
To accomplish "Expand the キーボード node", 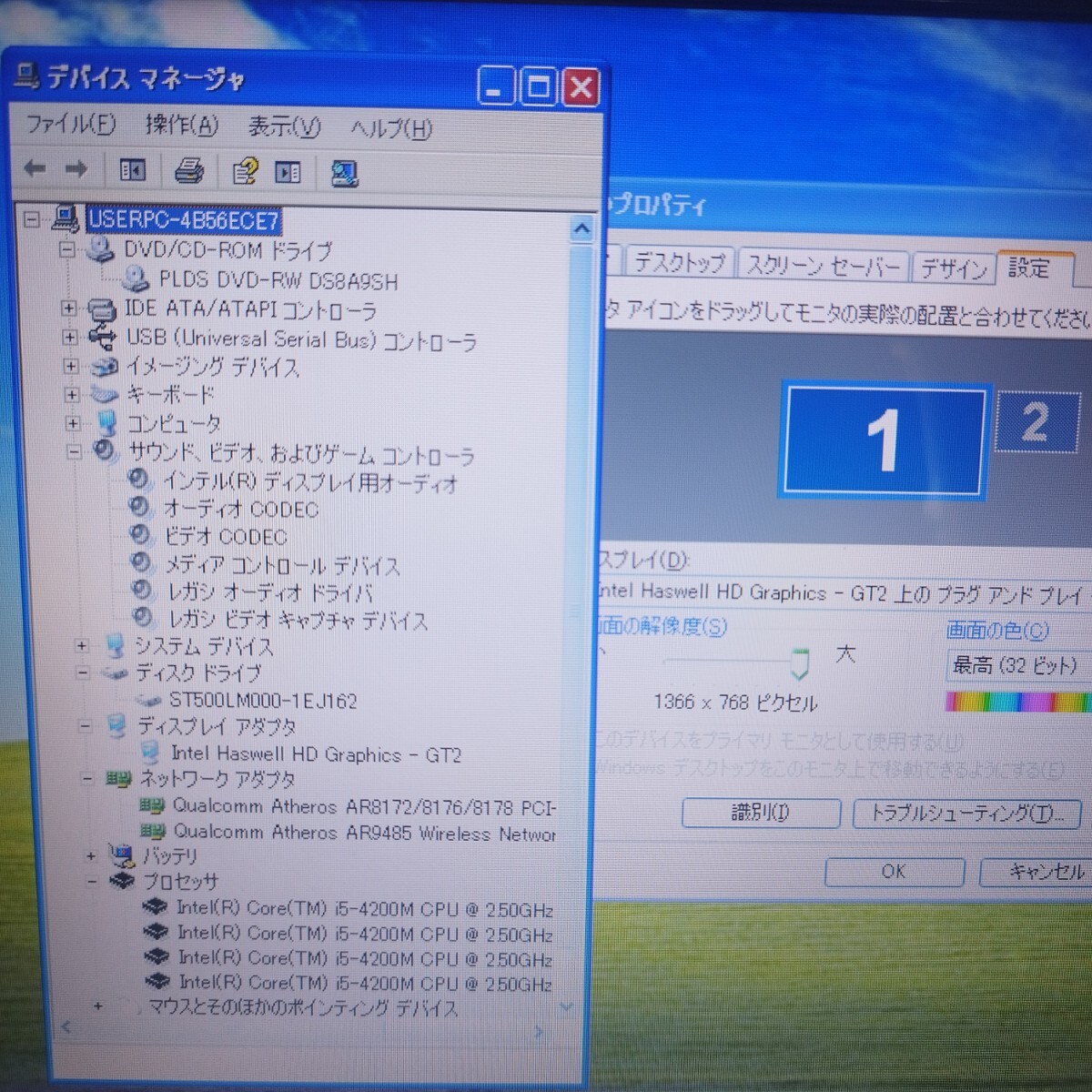I will 72,395.
